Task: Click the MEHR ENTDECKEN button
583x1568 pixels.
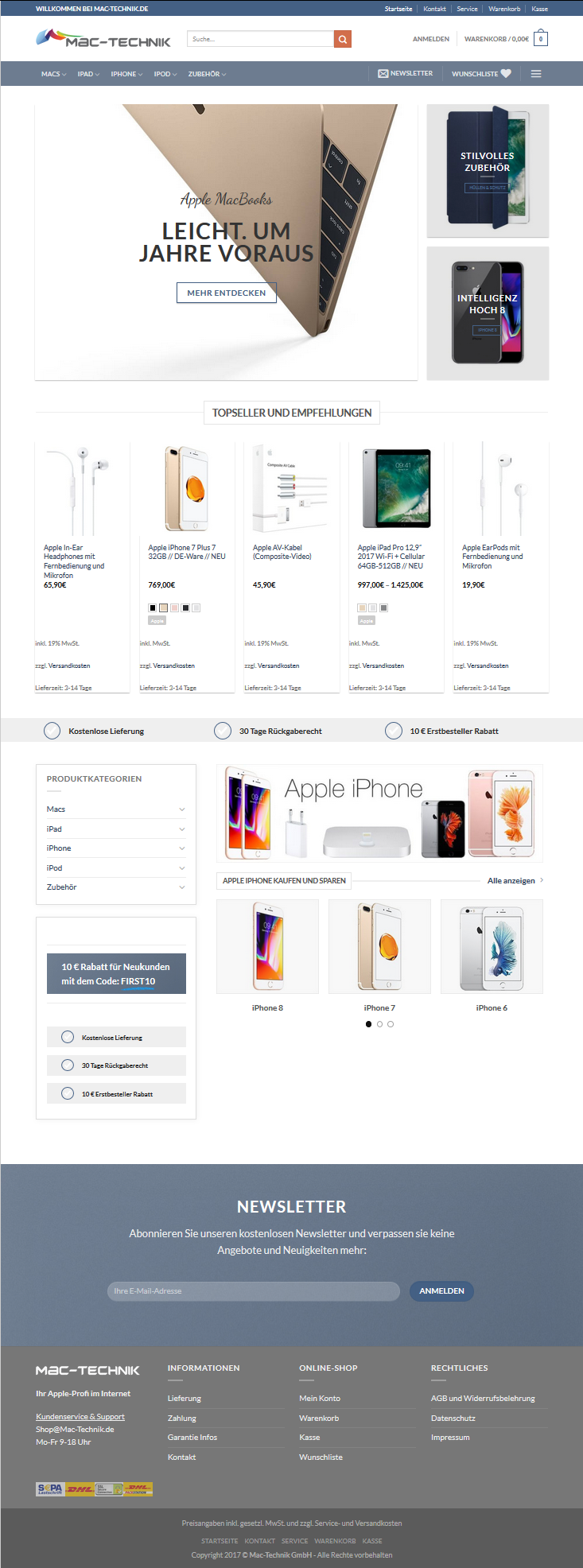Action: [227, 293]
